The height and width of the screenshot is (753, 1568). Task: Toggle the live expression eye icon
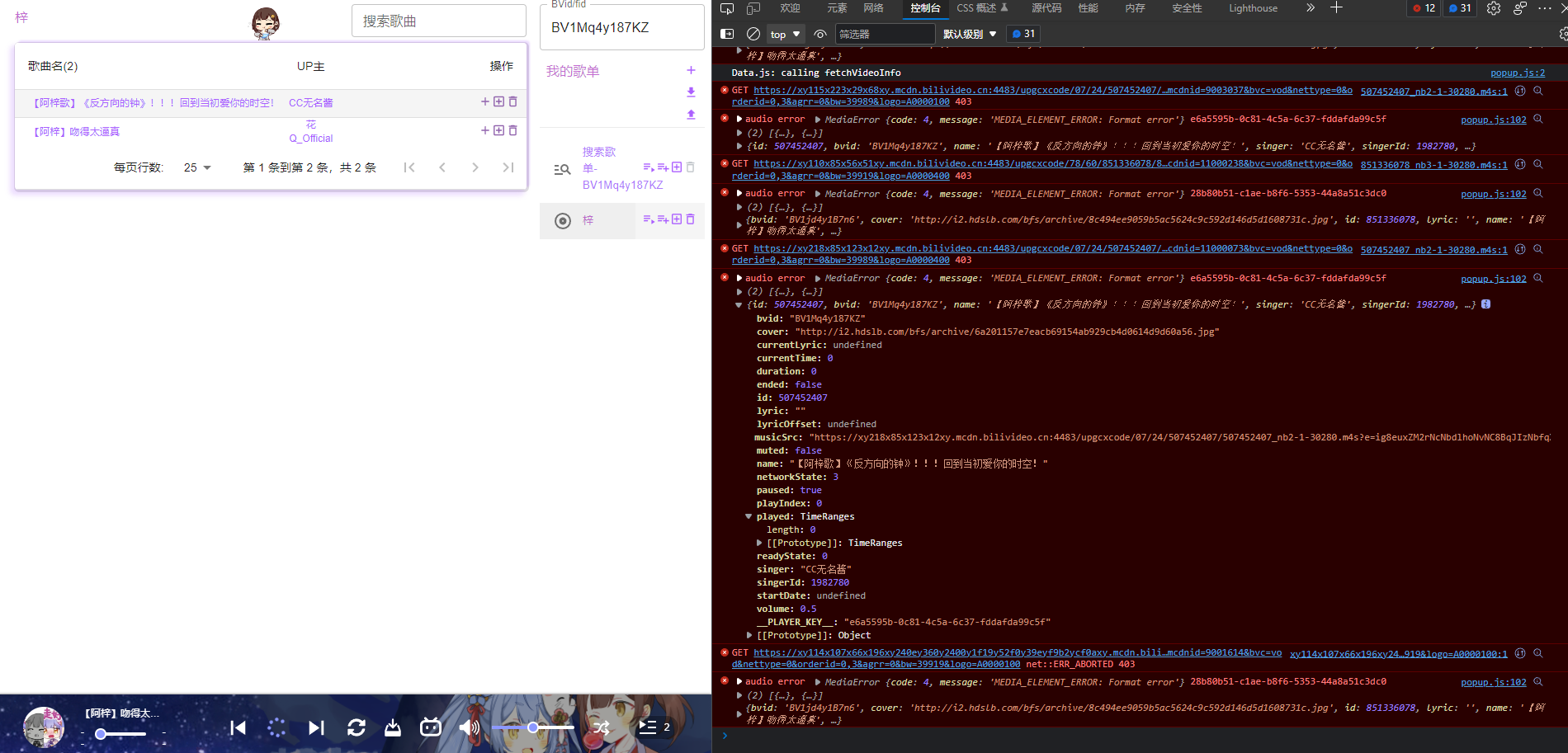[820, 34]
